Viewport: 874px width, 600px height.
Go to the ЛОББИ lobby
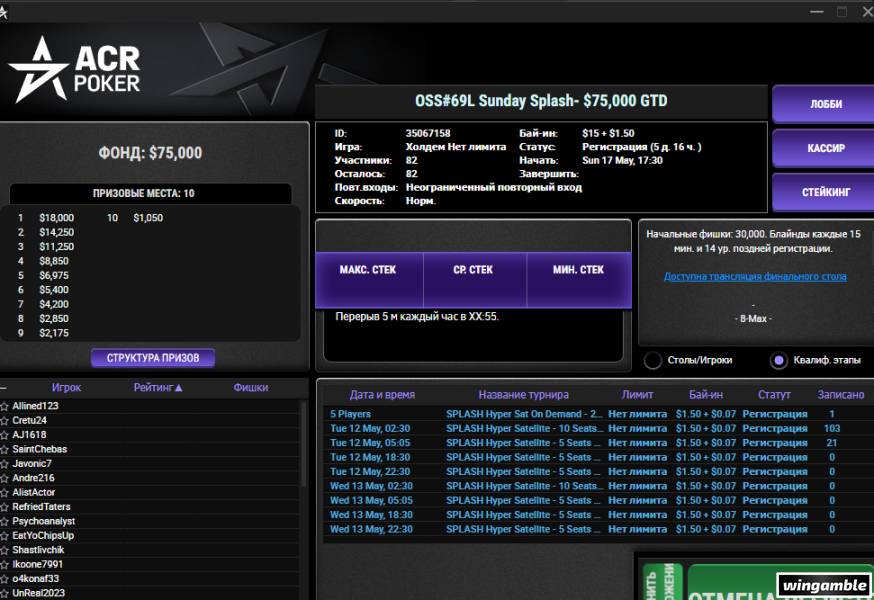tap(824, 104)
